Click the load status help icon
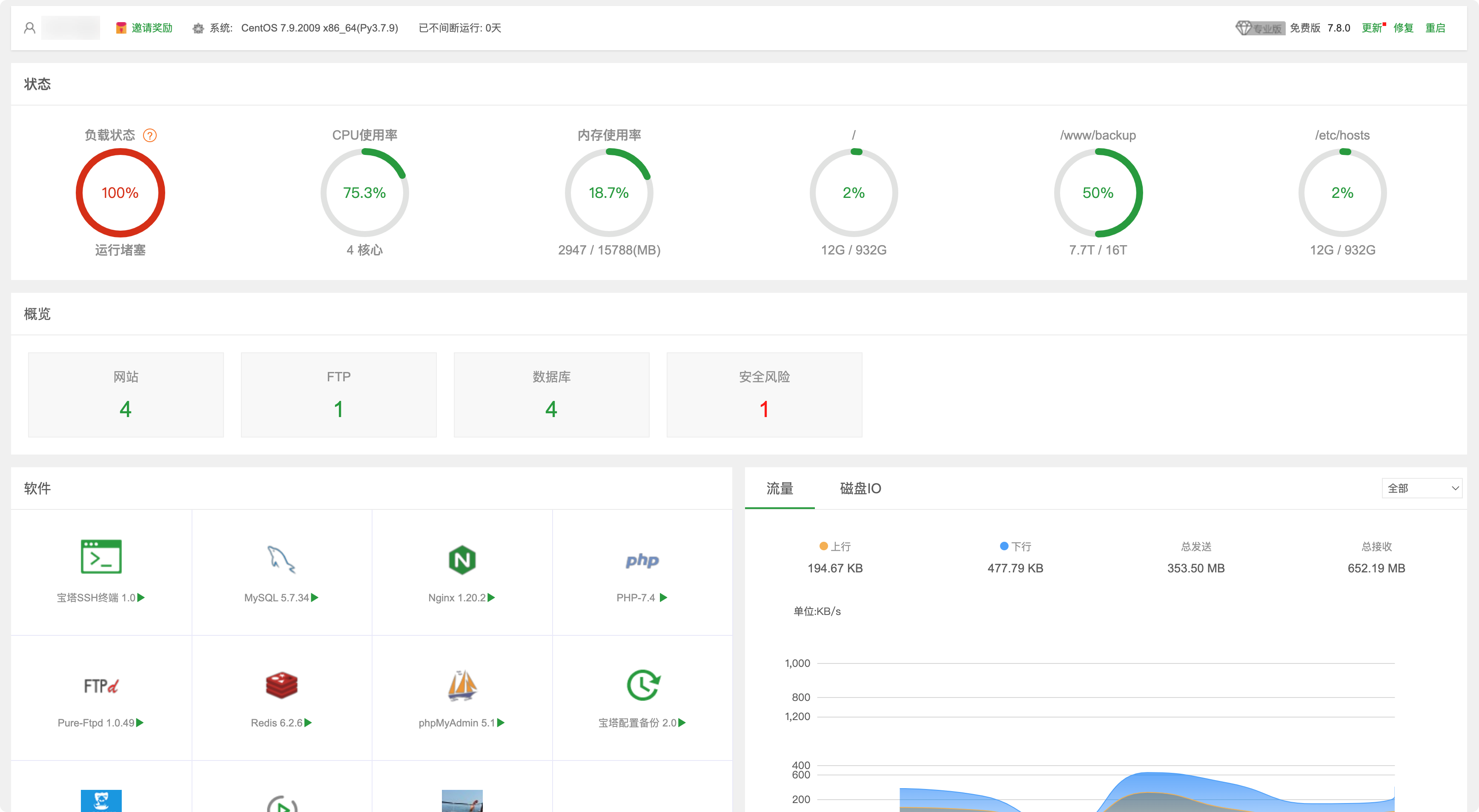 pyautogui.click(x=150, y=135)
